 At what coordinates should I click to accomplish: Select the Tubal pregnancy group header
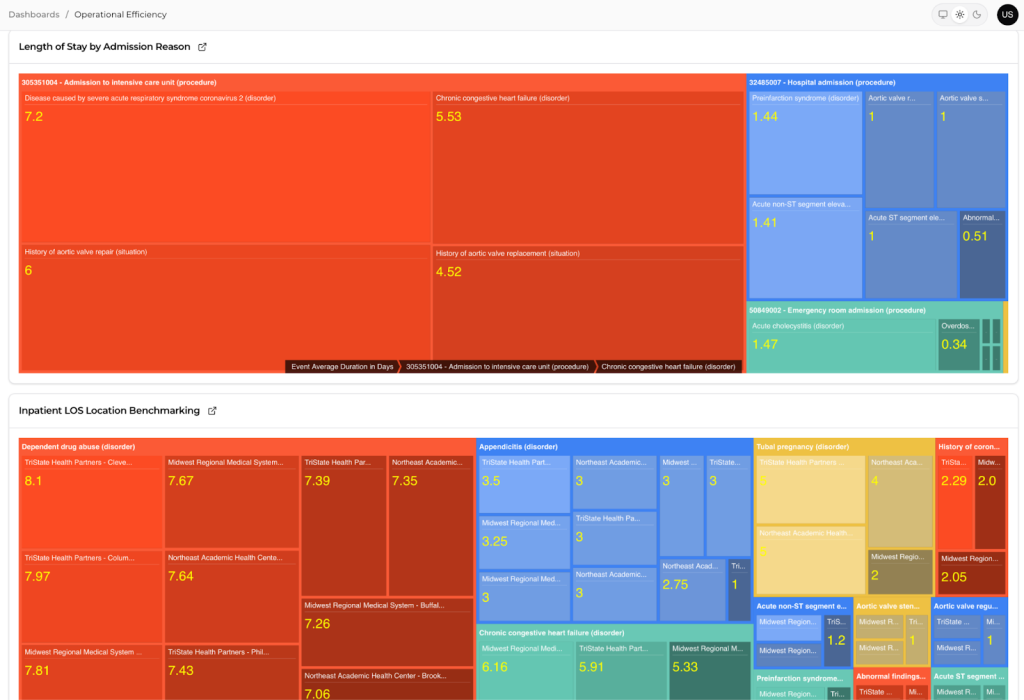point(803,446)
